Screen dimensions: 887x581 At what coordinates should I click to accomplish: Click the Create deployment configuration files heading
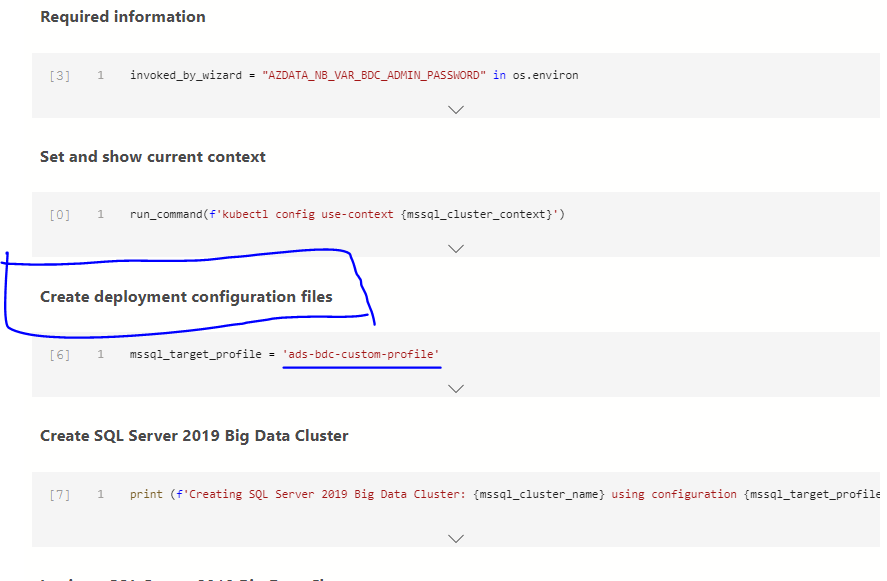point(186,297)
